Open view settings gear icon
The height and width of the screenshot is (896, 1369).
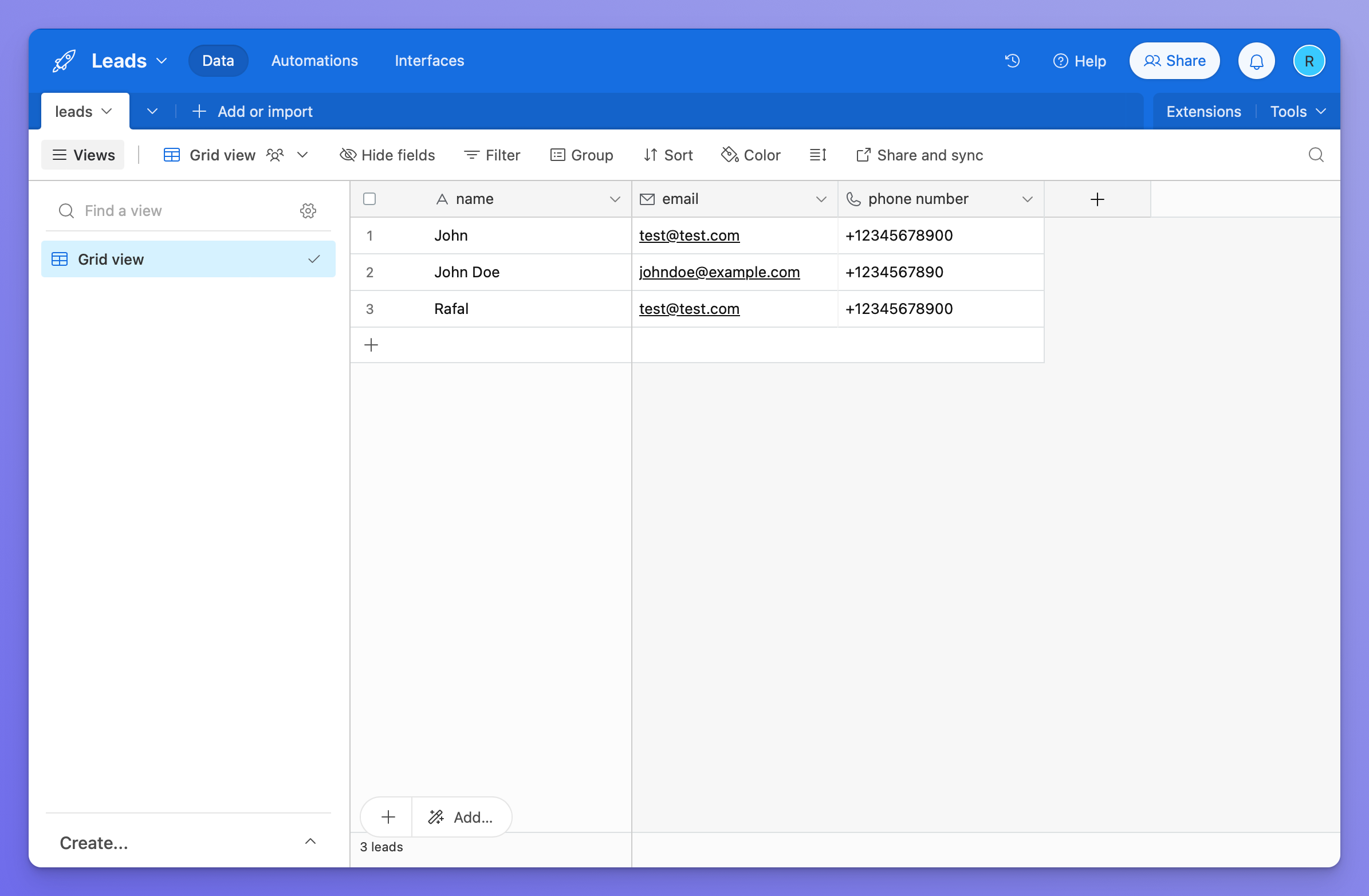(x=308, y=211)
